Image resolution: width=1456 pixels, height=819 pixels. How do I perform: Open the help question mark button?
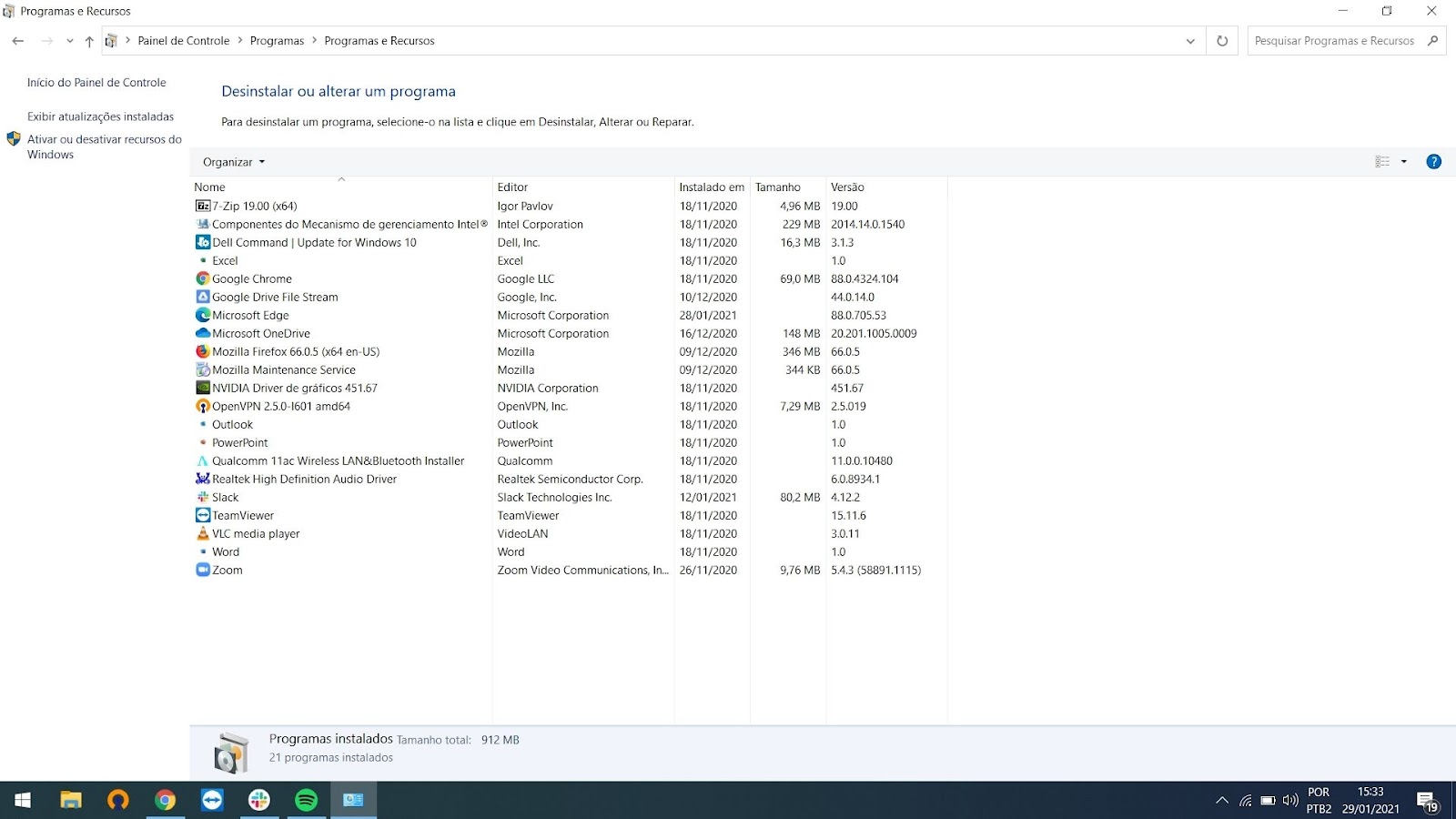(1433, 162)
